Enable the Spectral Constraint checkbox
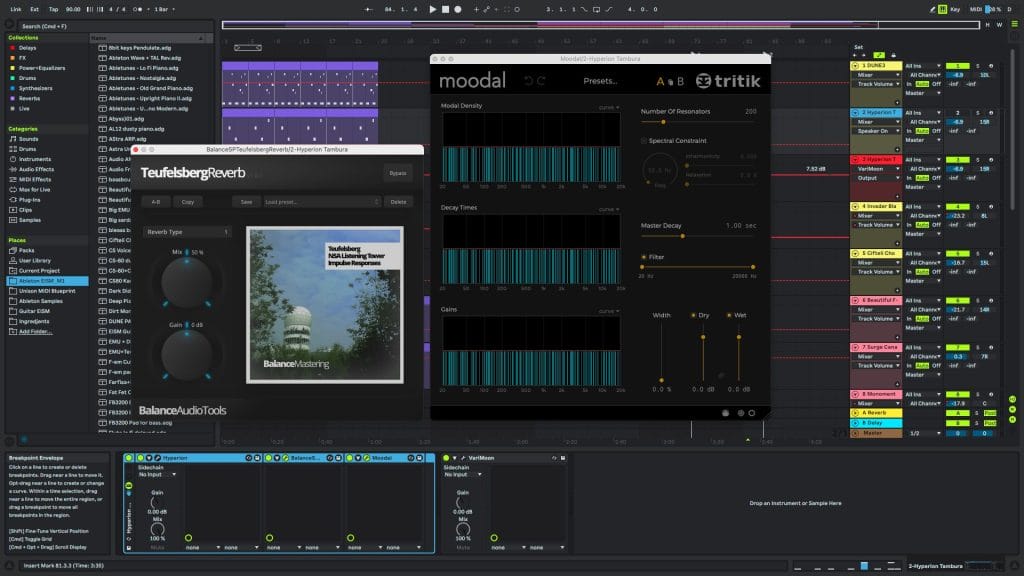The height and width of the screenshot is (576, 1024). click(644, 141)
